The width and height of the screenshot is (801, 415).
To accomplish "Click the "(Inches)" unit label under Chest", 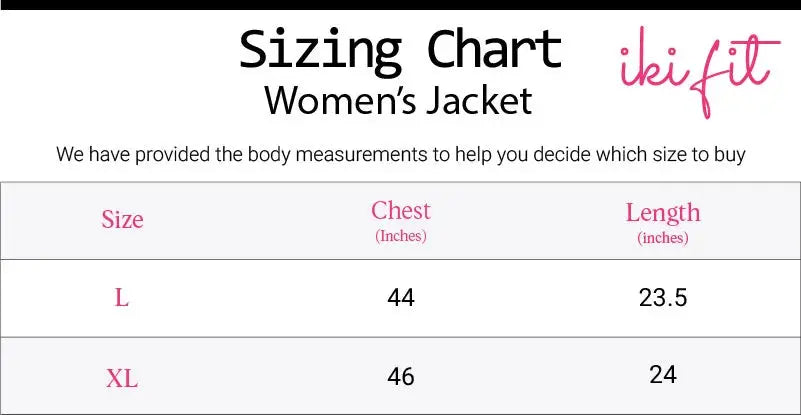I will point(400,237).
